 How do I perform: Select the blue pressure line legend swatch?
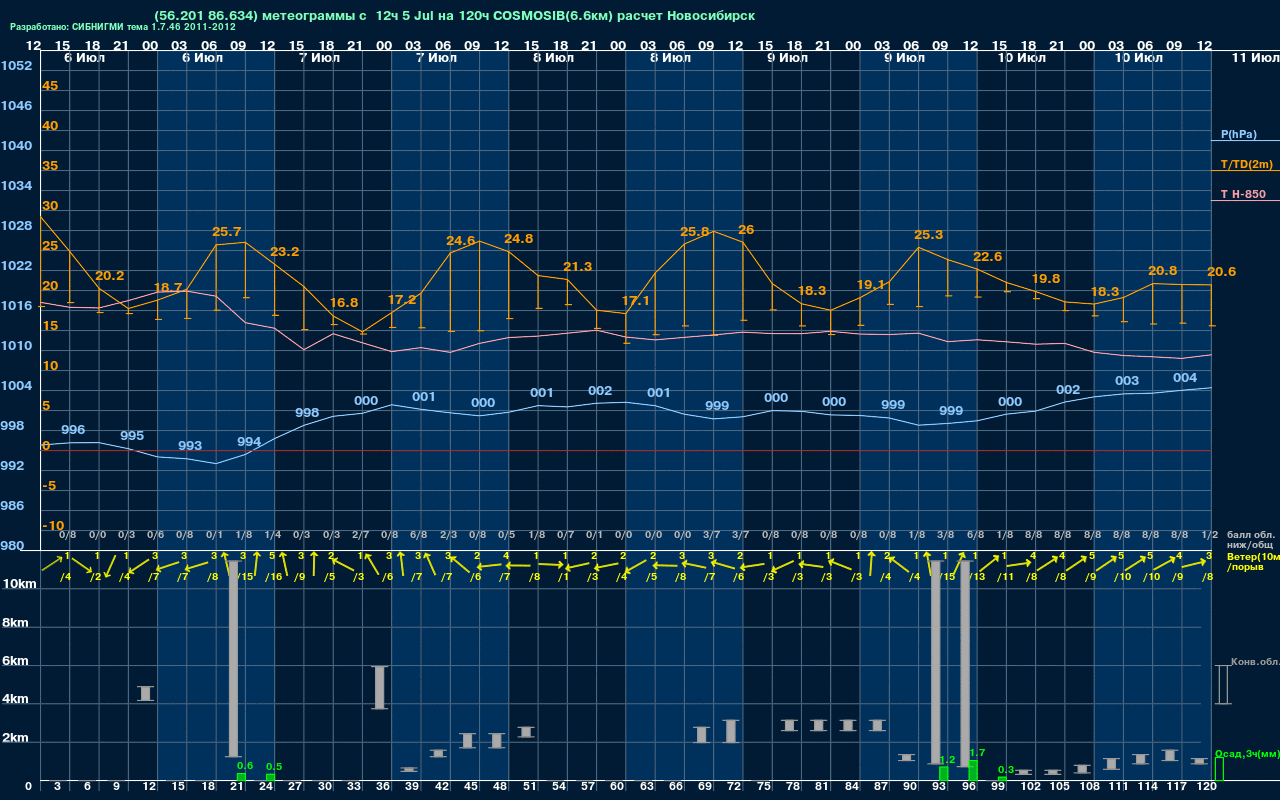point(1245,141)
